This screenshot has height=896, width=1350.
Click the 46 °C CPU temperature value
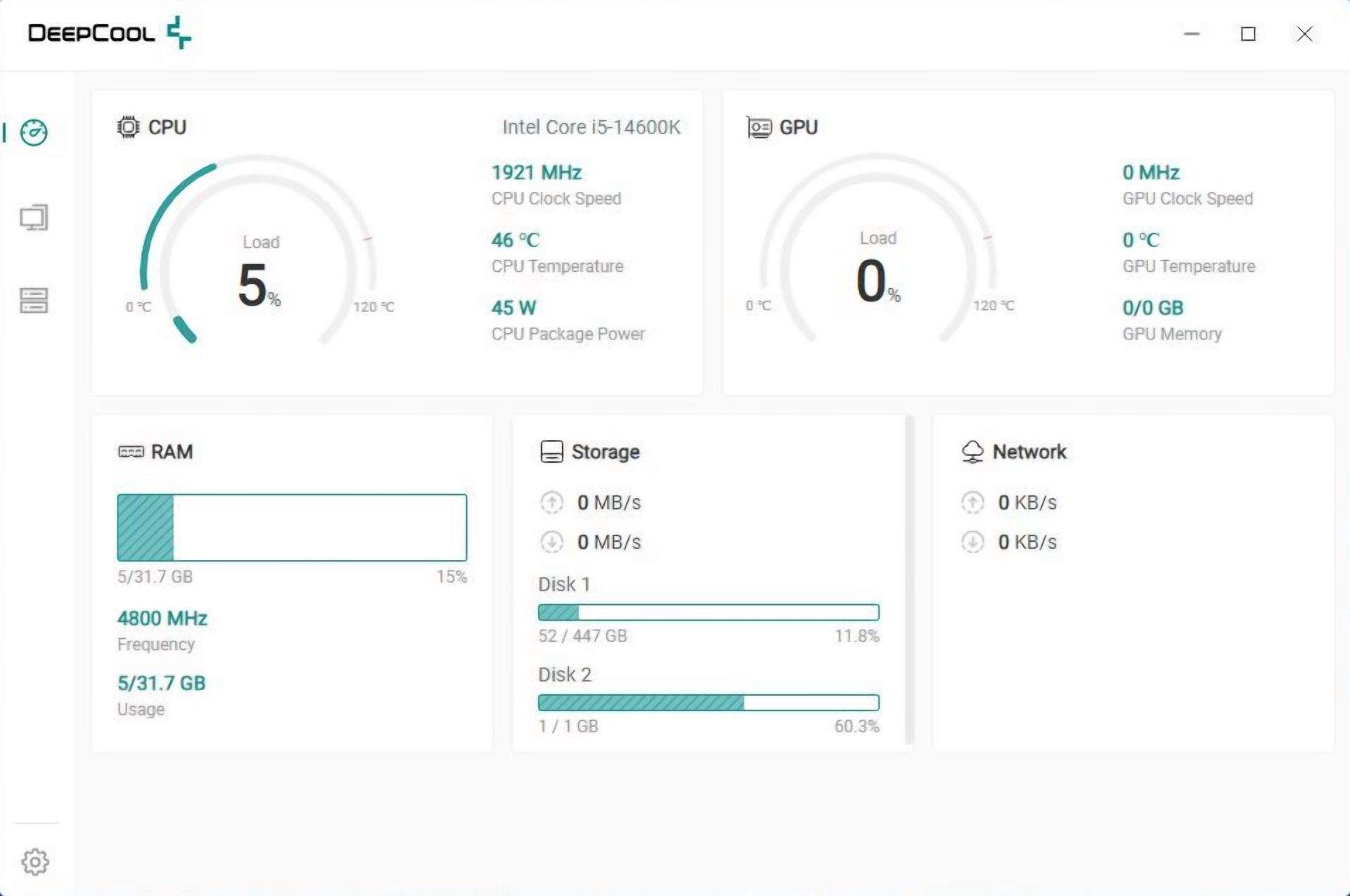(x=515, y=240)
